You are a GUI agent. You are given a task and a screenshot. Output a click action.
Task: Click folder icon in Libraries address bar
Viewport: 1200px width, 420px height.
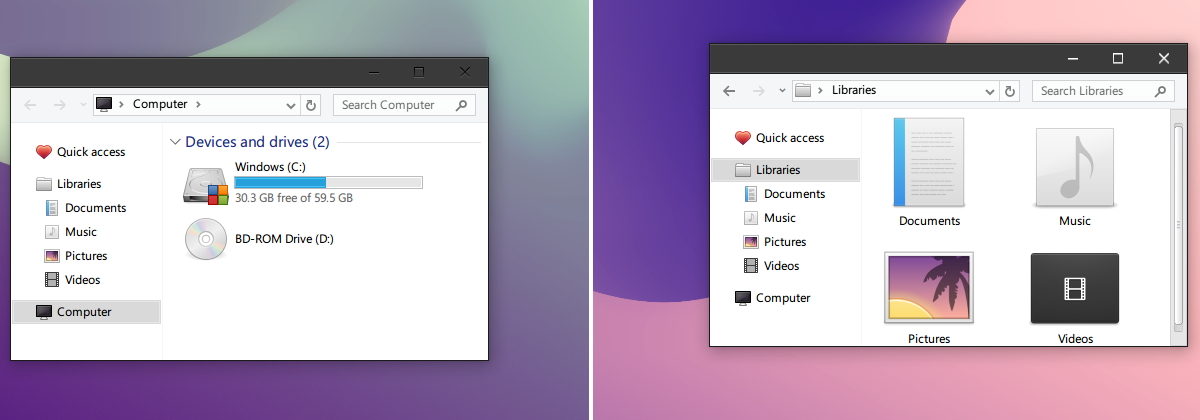pyautogui.click(x=802, y=90)
